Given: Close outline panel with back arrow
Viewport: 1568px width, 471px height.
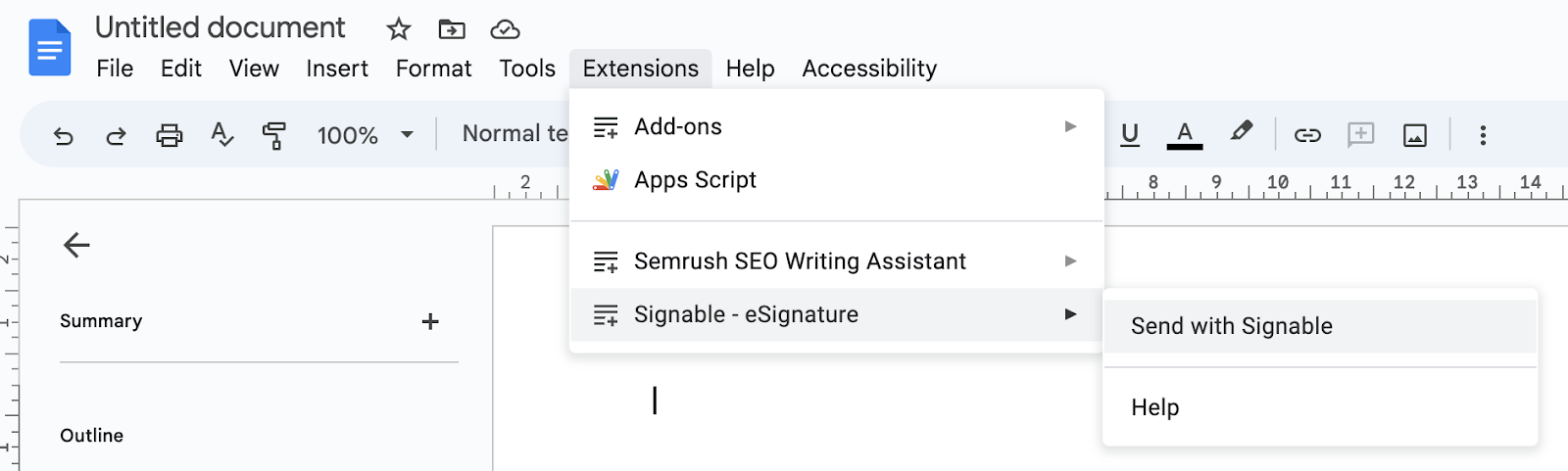Looking at the screenshot, I should (x=76, y=245).
